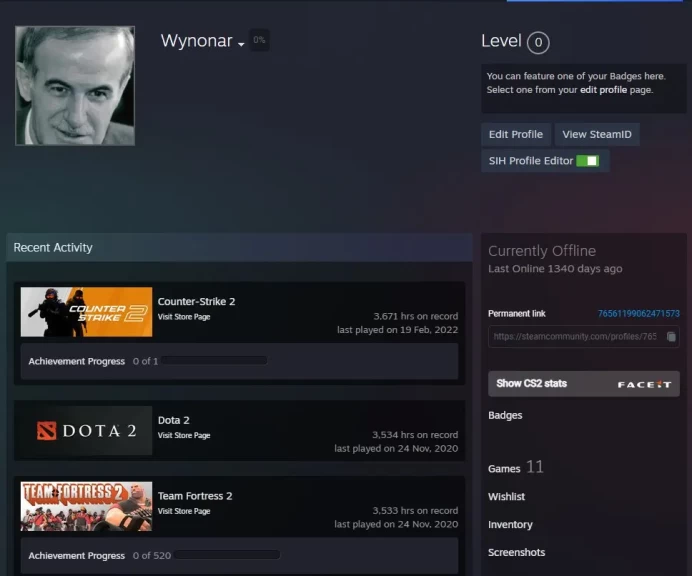The height and width of the screenshot is (576, 692).
Task: Click the profile avatar image
Action: (75, 86)
